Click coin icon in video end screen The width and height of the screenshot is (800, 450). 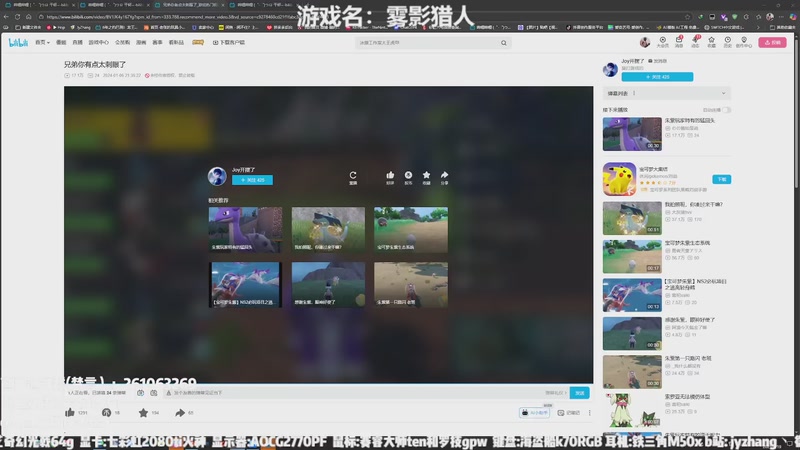tap(408, 177)
